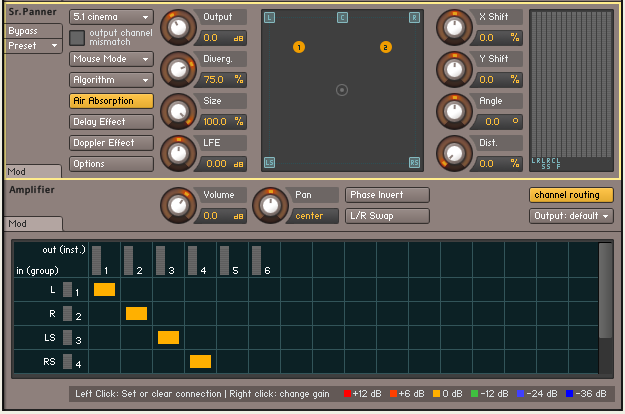
Task: Click the Dist. 0.0 % value
Action: tap(498, 164)
